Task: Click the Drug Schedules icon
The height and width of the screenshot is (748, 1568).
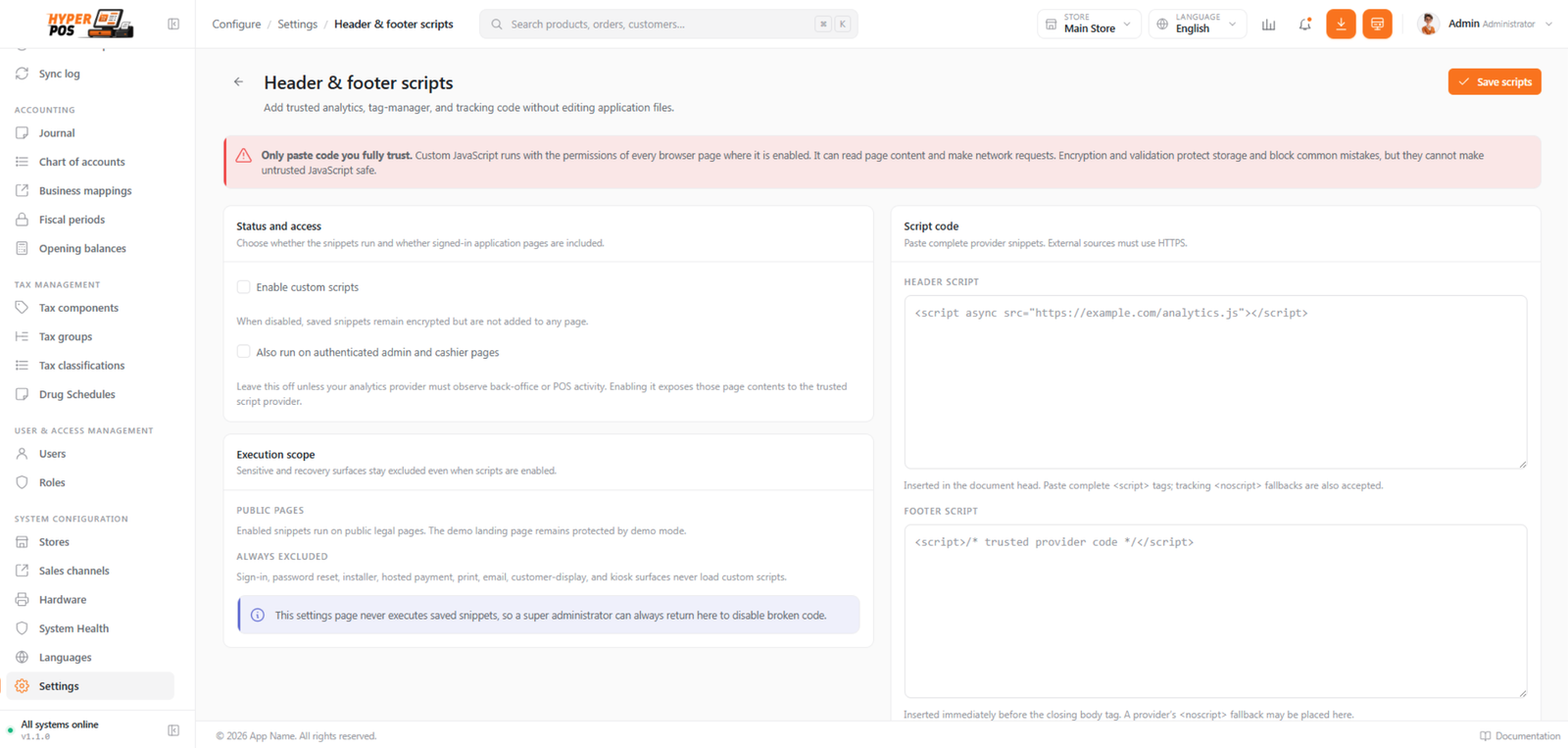Action: click(22, 394)
